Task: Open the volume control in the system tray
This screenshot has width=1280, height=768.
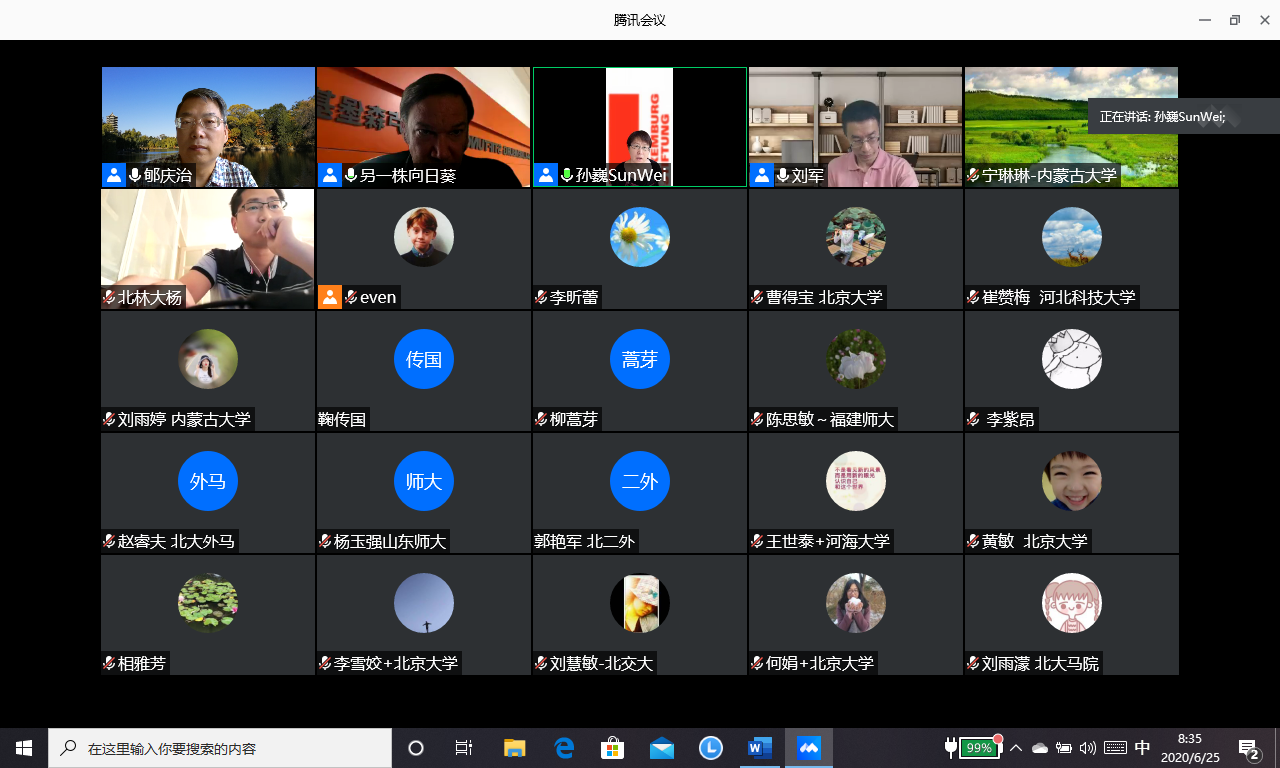Action: [1088, 748]
